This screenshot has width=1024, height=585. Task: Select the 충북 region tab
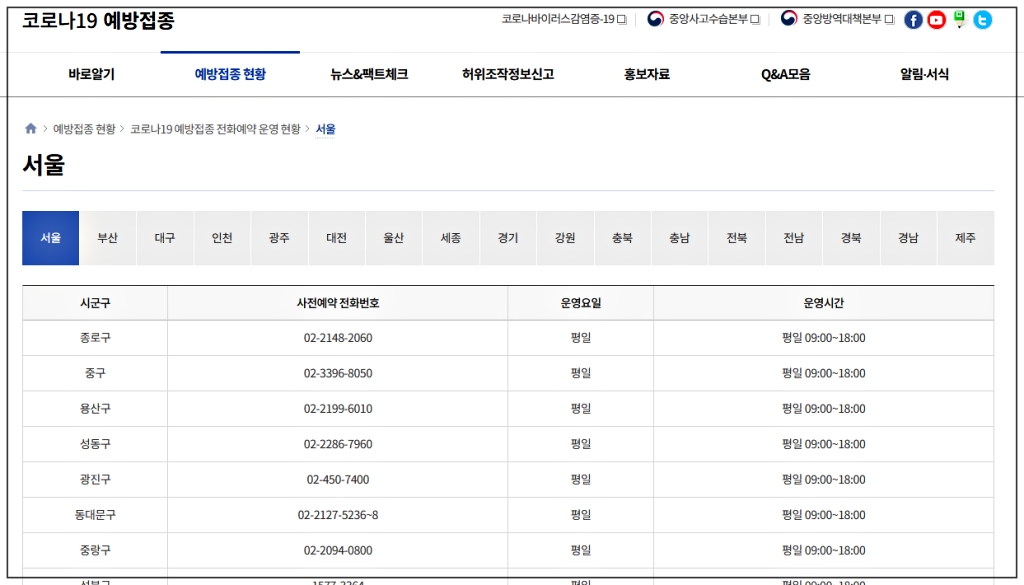[x=622, y=238]
